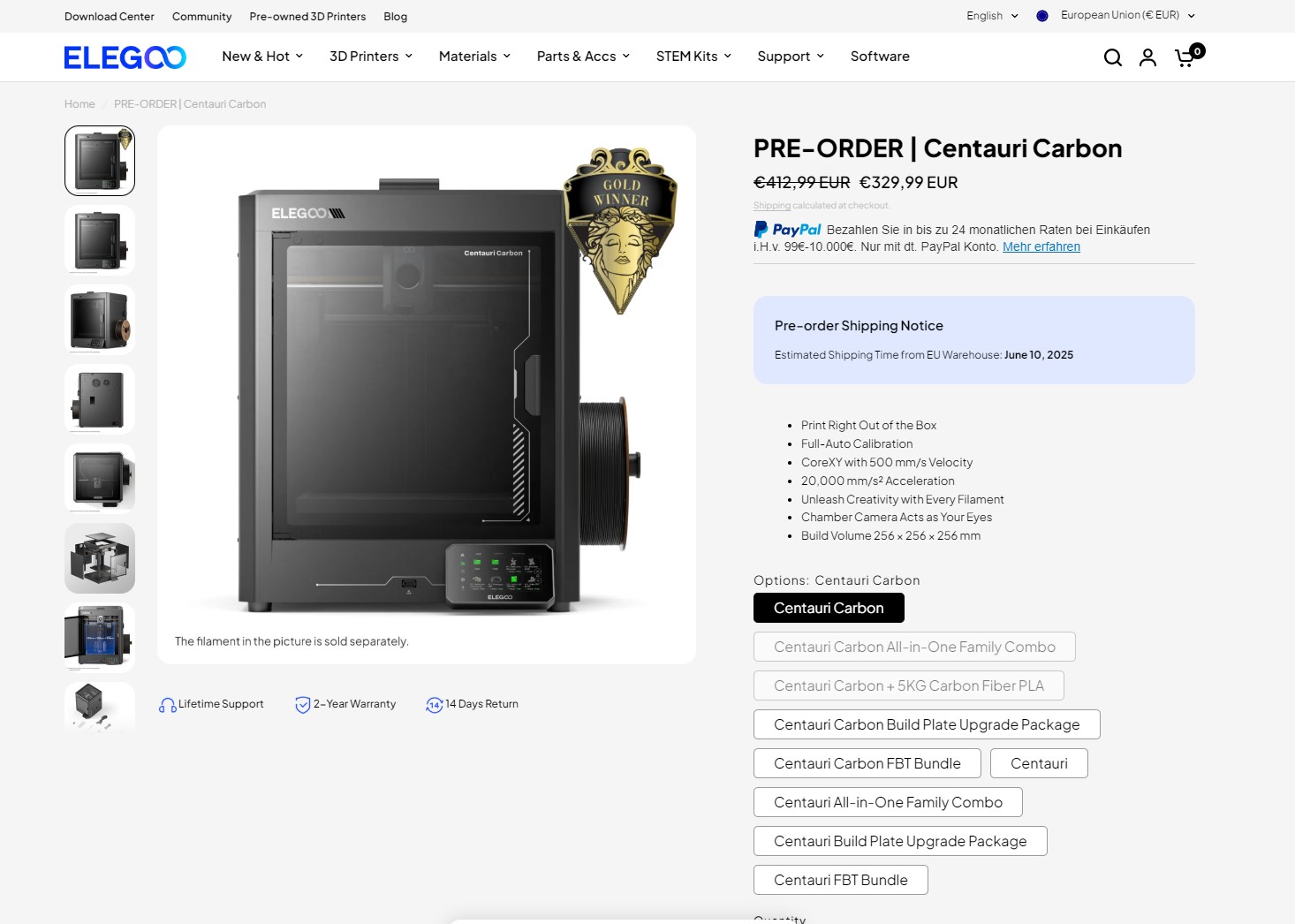Click the Lifetime Support headset icon

167,705
